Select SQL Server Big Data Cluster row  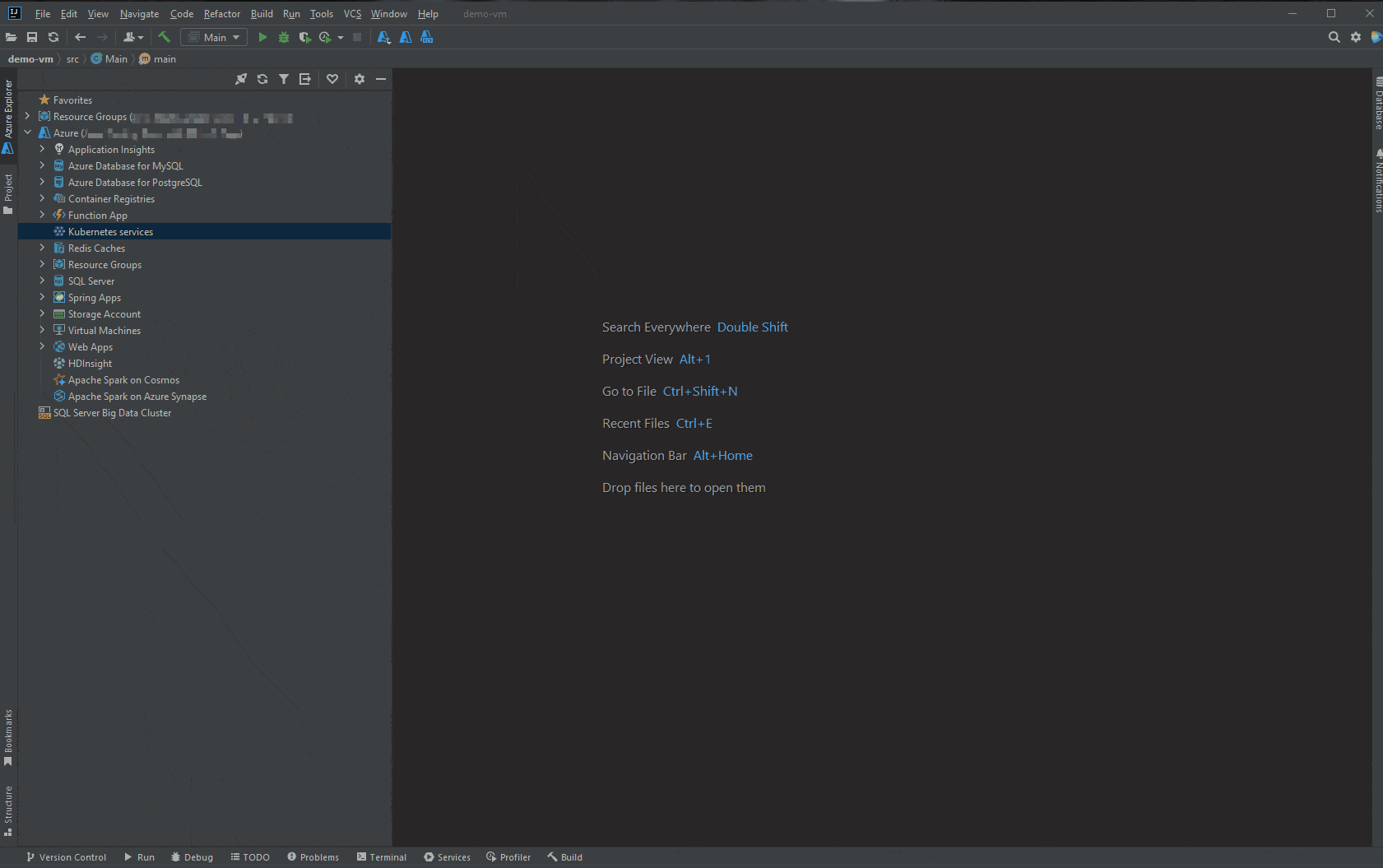coord(205,412)
